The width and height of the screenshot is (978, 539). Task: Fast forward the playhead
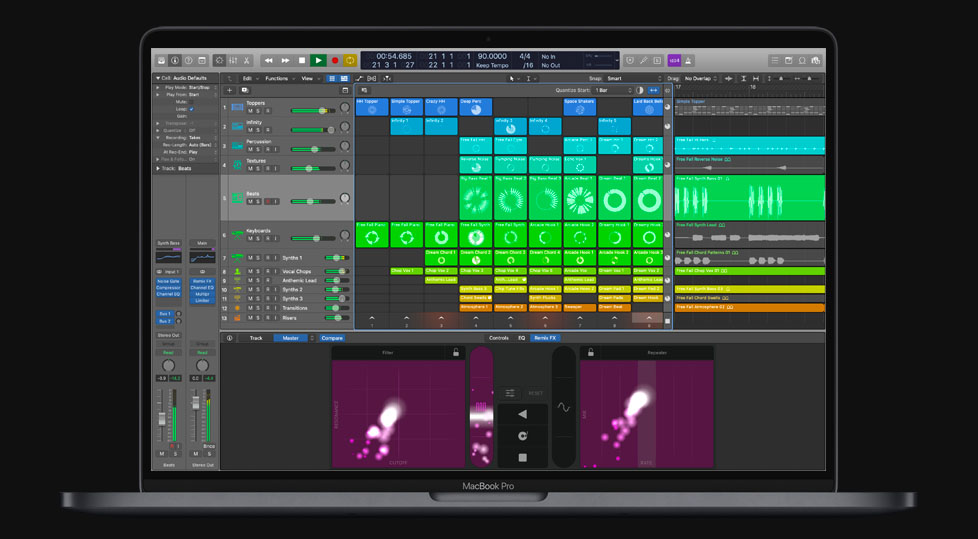pyautogui.click(x=285, y=61)
